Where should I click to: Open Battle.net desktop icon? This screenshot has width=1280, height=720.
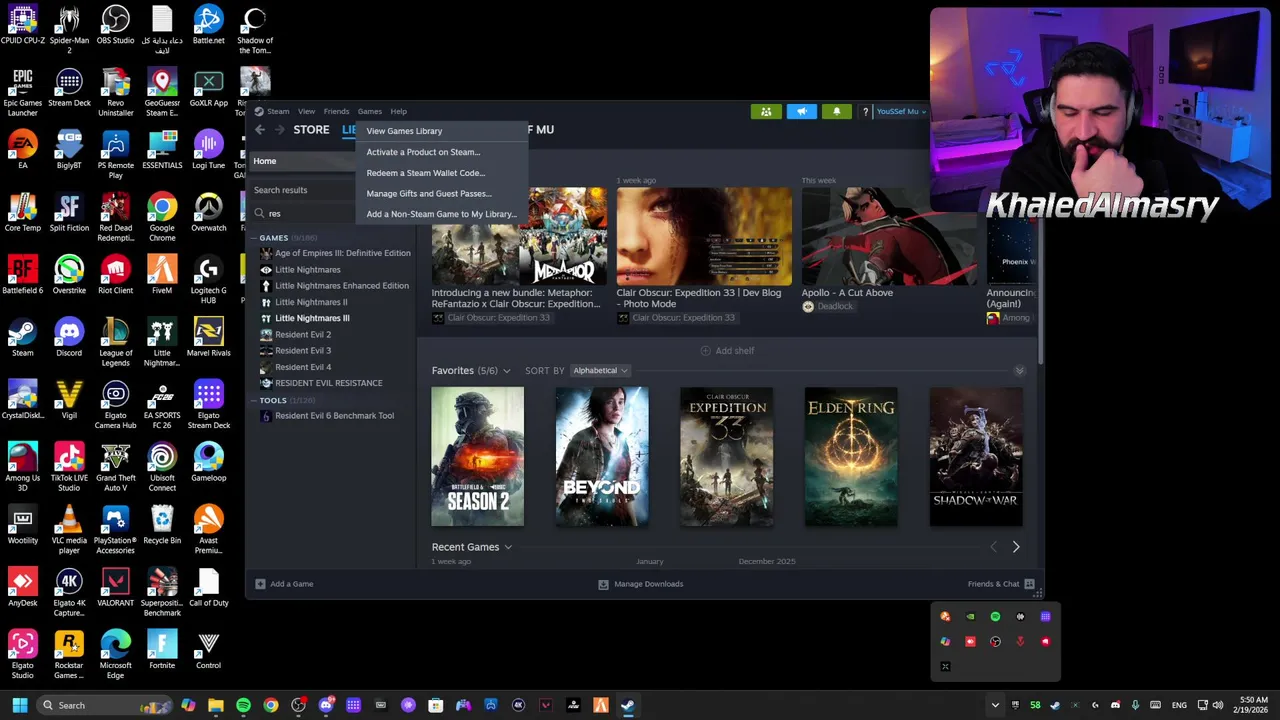(208, 26)
